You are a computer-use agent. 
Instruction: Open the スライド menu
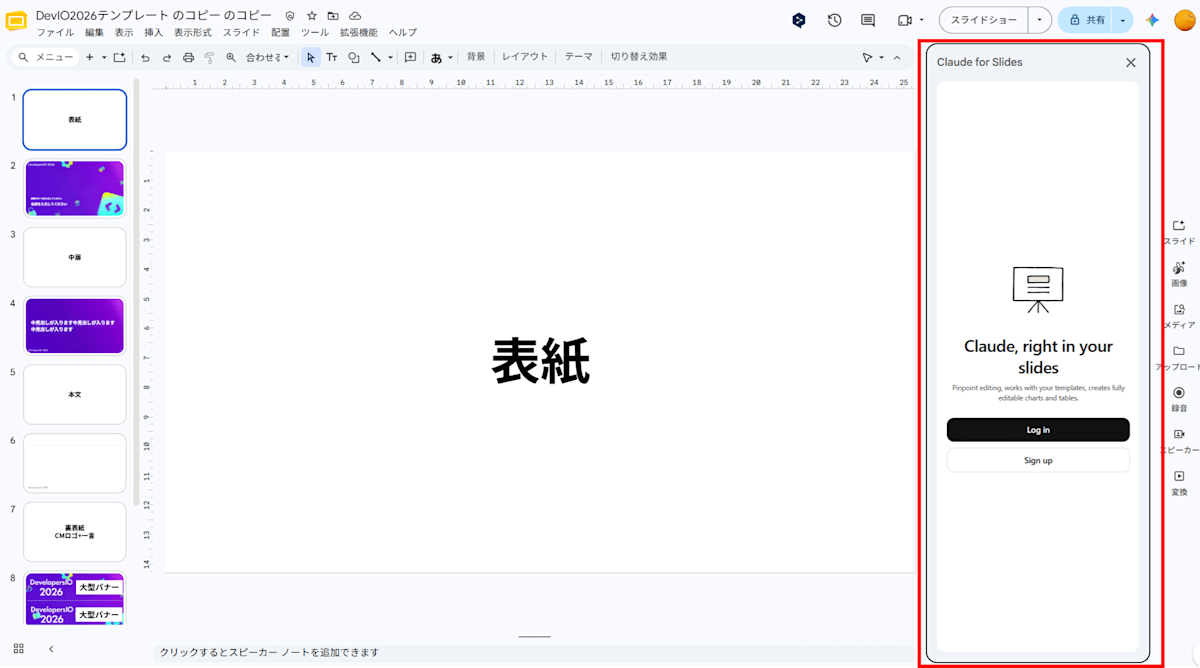coord(241,33)
